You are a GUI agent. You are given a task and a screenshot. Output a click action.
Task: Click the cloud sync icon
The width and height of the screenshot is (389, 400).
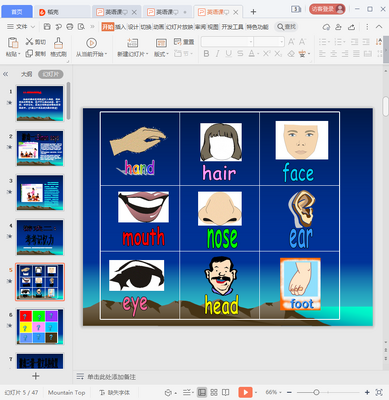click(326, 27)
